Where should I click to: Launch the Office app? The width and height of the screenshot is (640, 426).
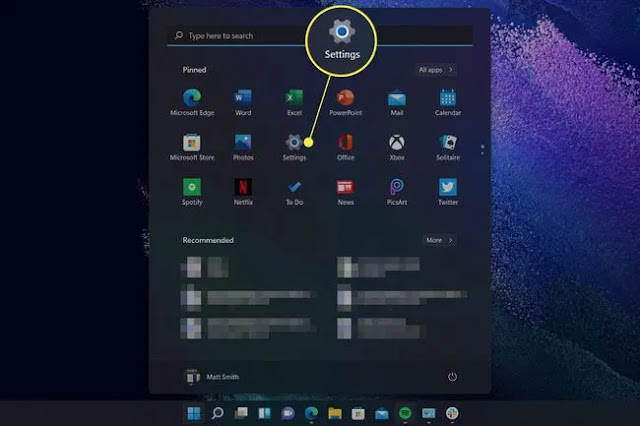345,147
